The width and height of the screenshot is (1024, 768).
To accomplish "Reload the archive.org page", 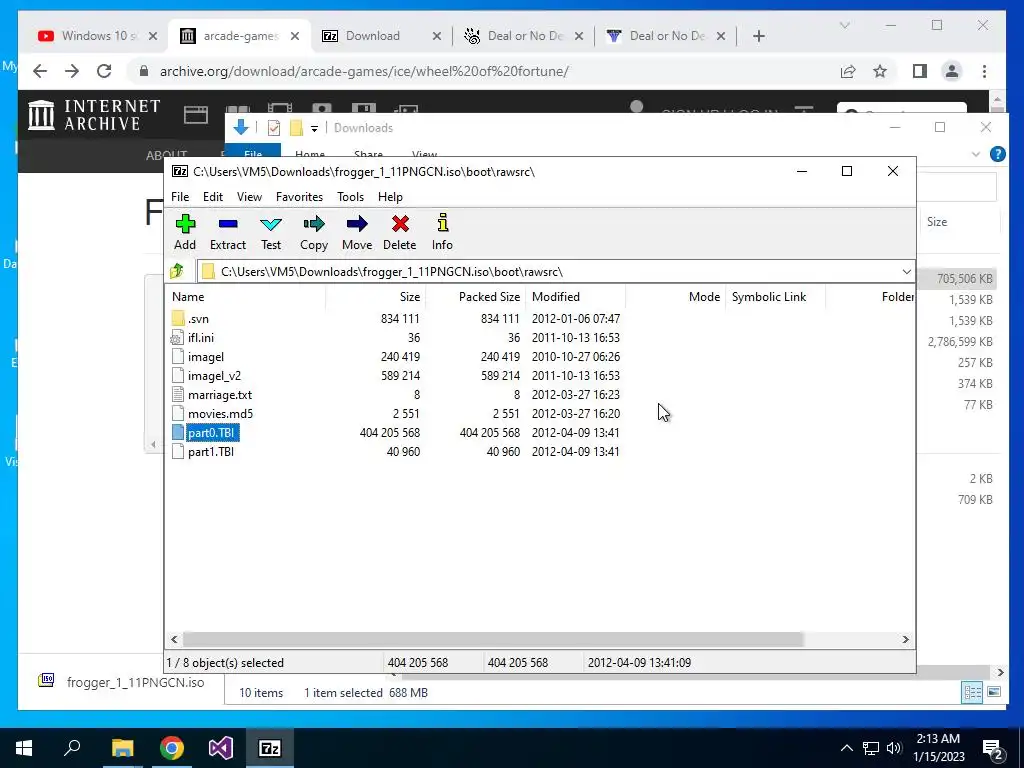I will (104, 71).
